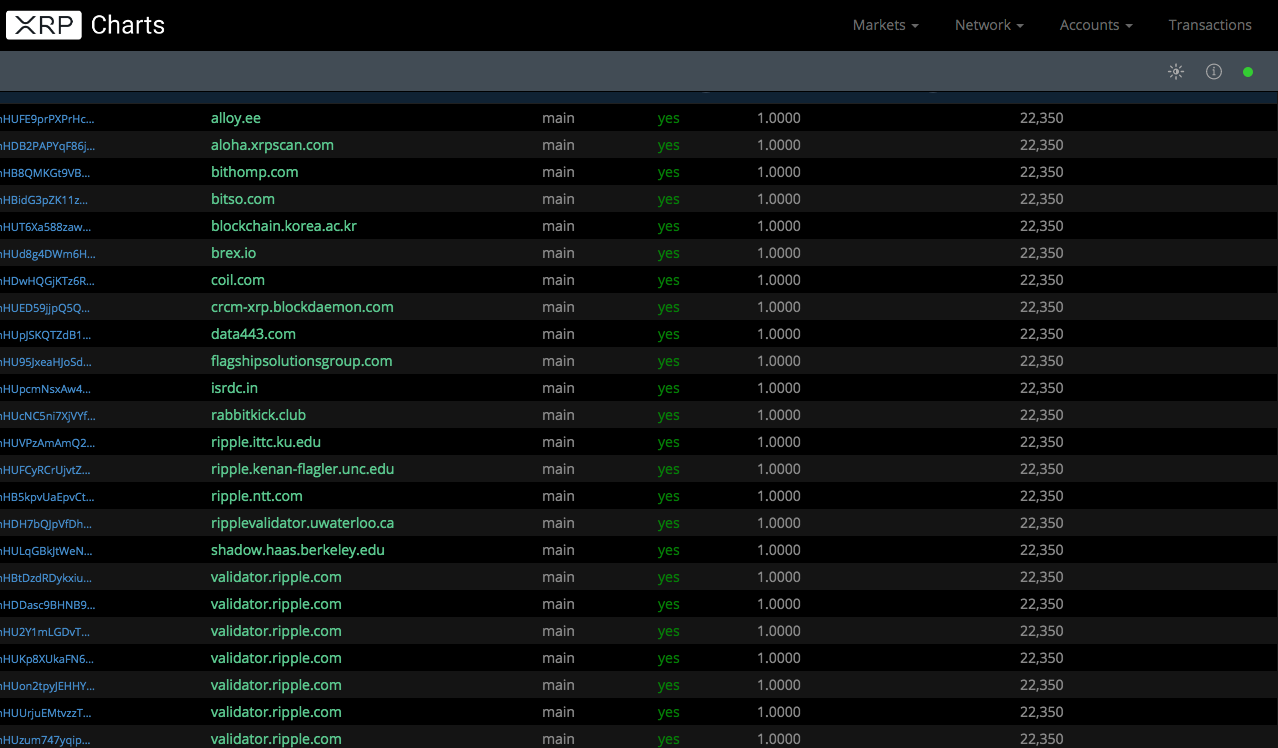Open the coil.com validator link

coord(238,280)
